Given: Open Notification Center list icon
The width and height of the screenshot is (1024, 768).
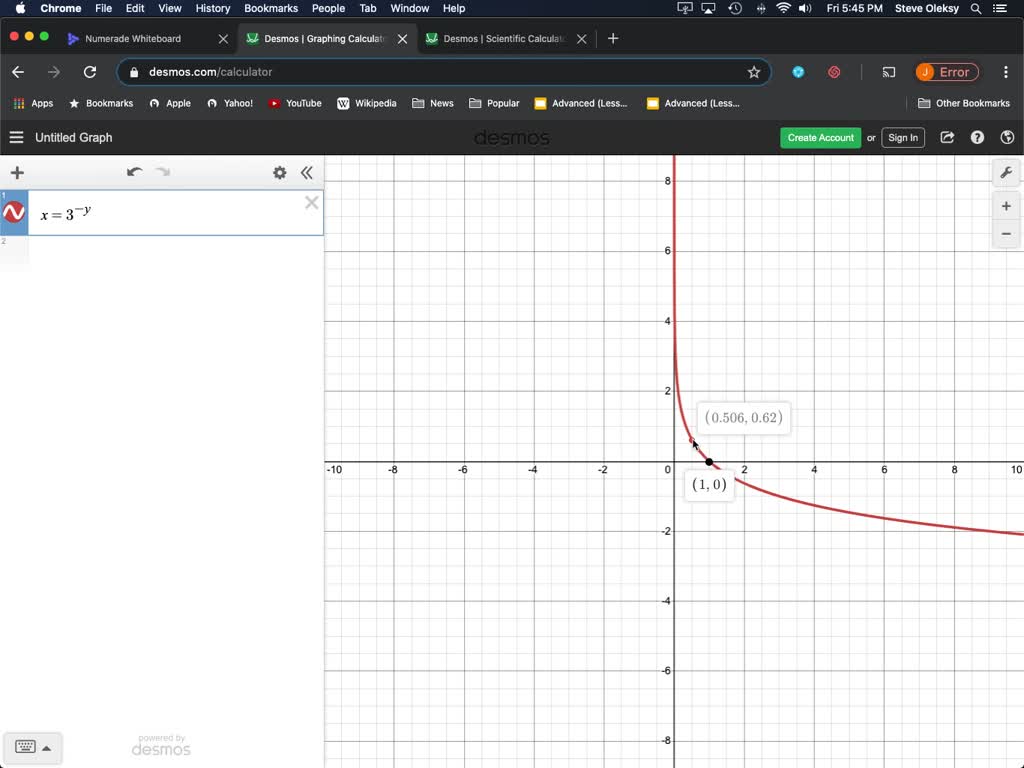Looking at the screenshot, I should click(x=999, y=8).
